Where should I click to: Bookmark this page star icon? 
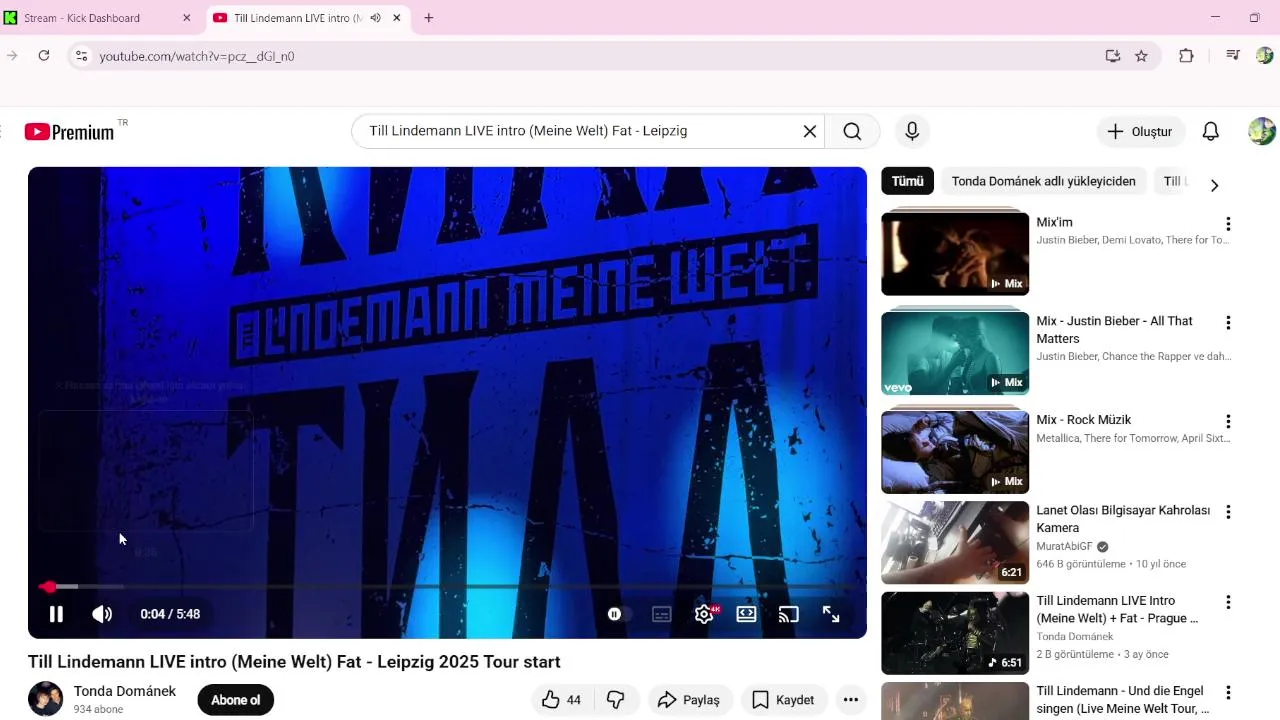point(1141,56)
